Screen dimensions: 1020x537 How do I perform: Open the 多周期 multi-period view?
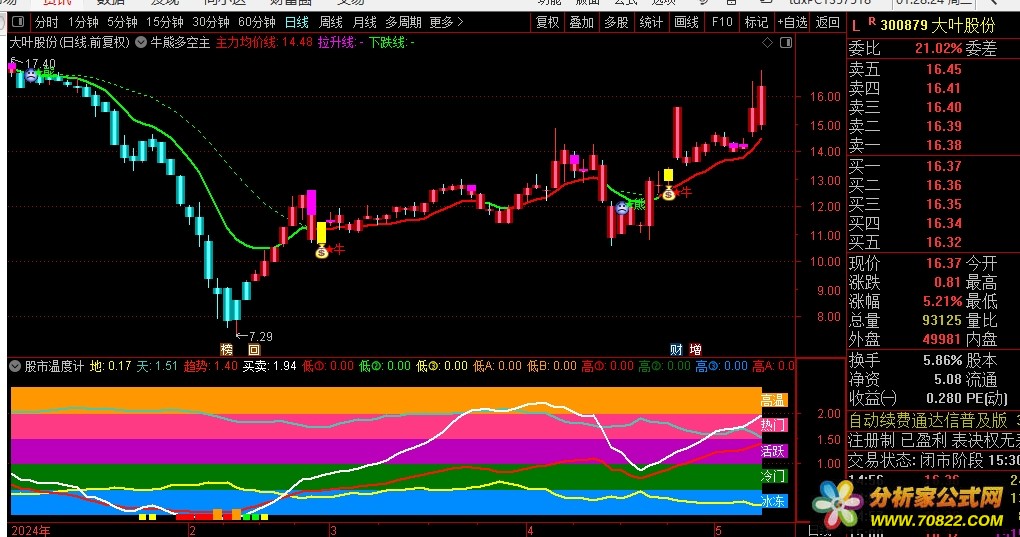click(403, 22)
